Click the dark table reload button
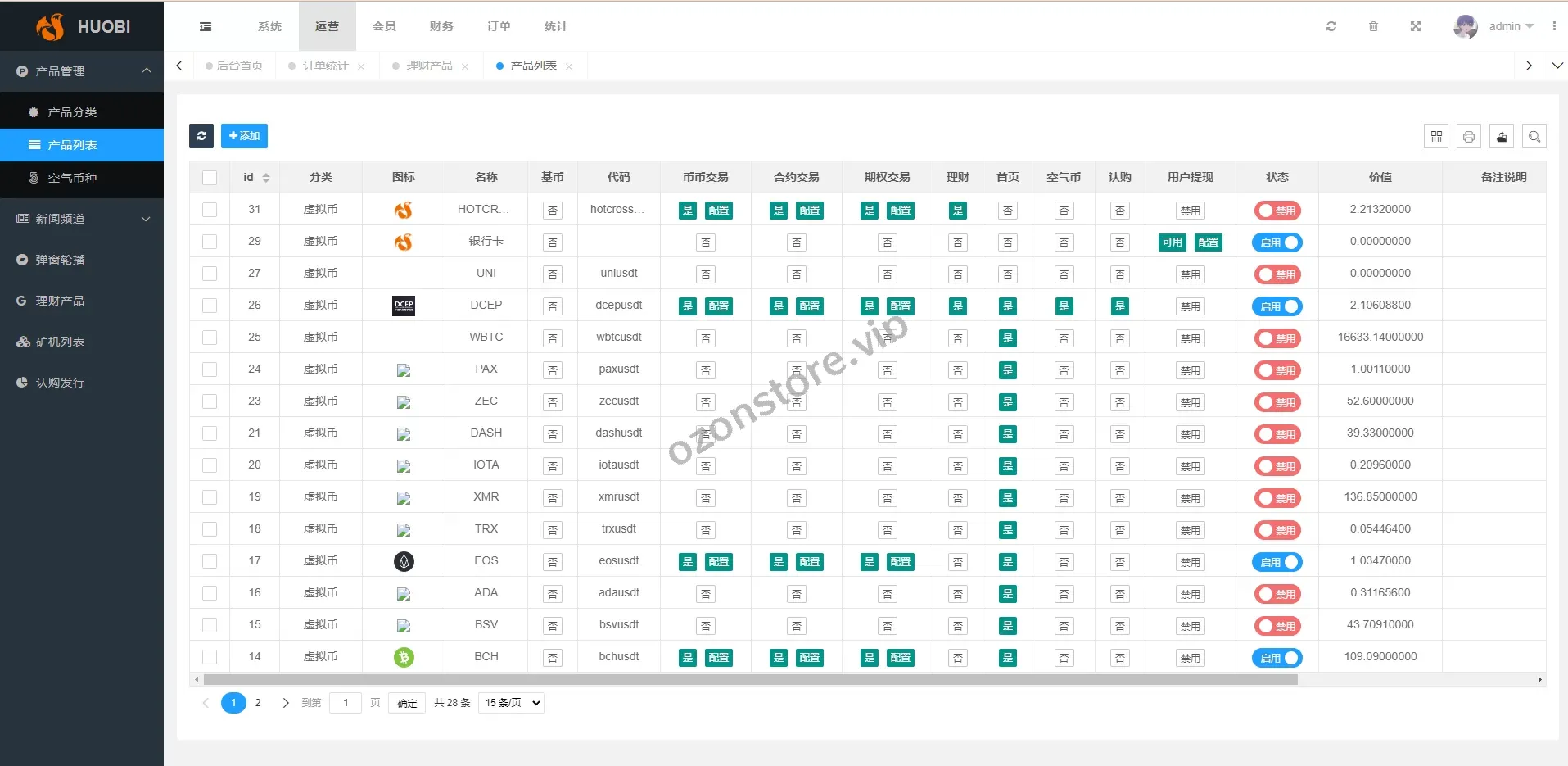 [x=201, y=136]
